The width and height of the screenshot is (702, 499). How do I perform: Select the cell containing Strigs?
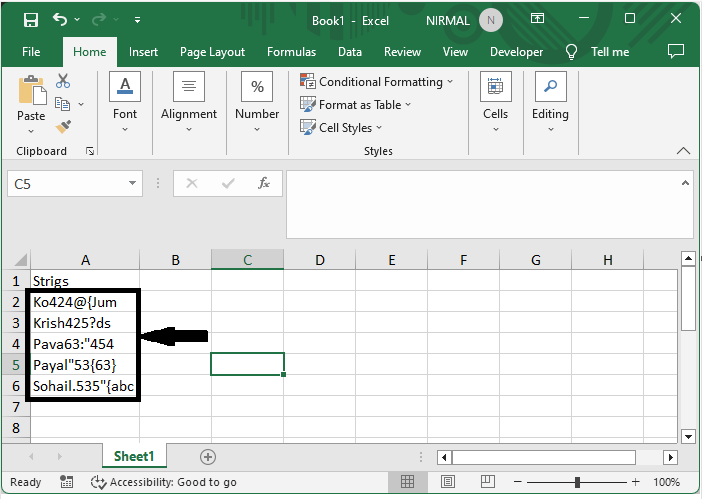pos(85,281)
